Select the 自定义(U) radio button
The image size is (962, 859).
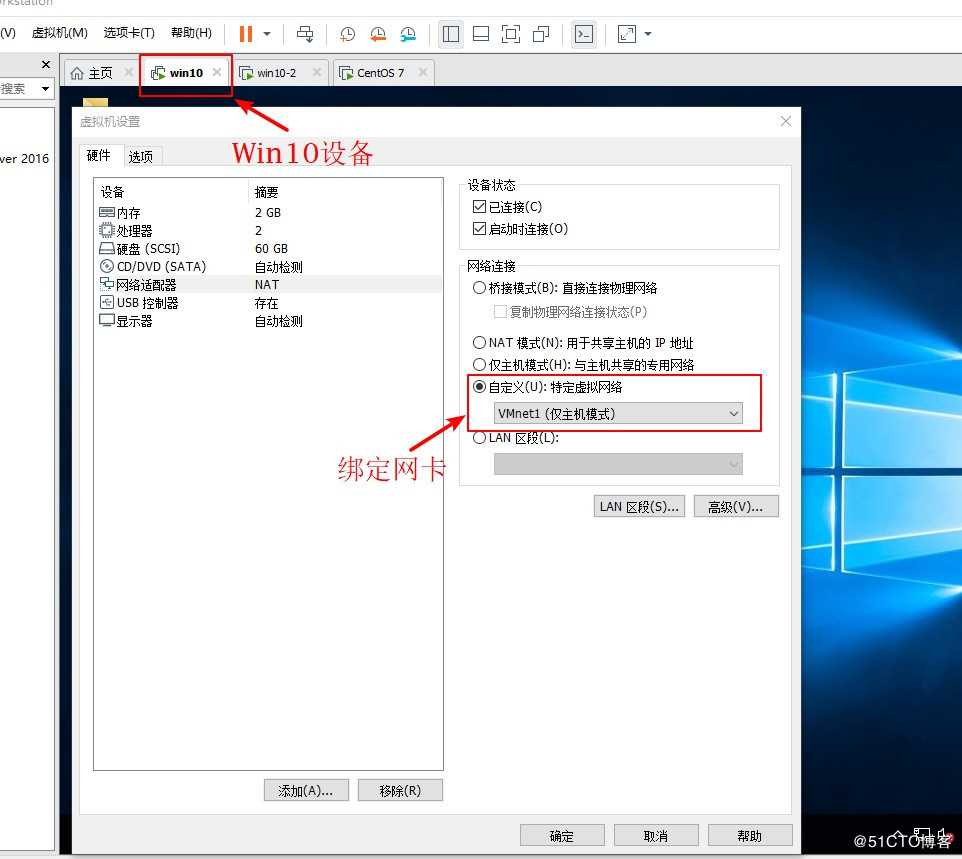pyautogui.click(x=479, y=387)
